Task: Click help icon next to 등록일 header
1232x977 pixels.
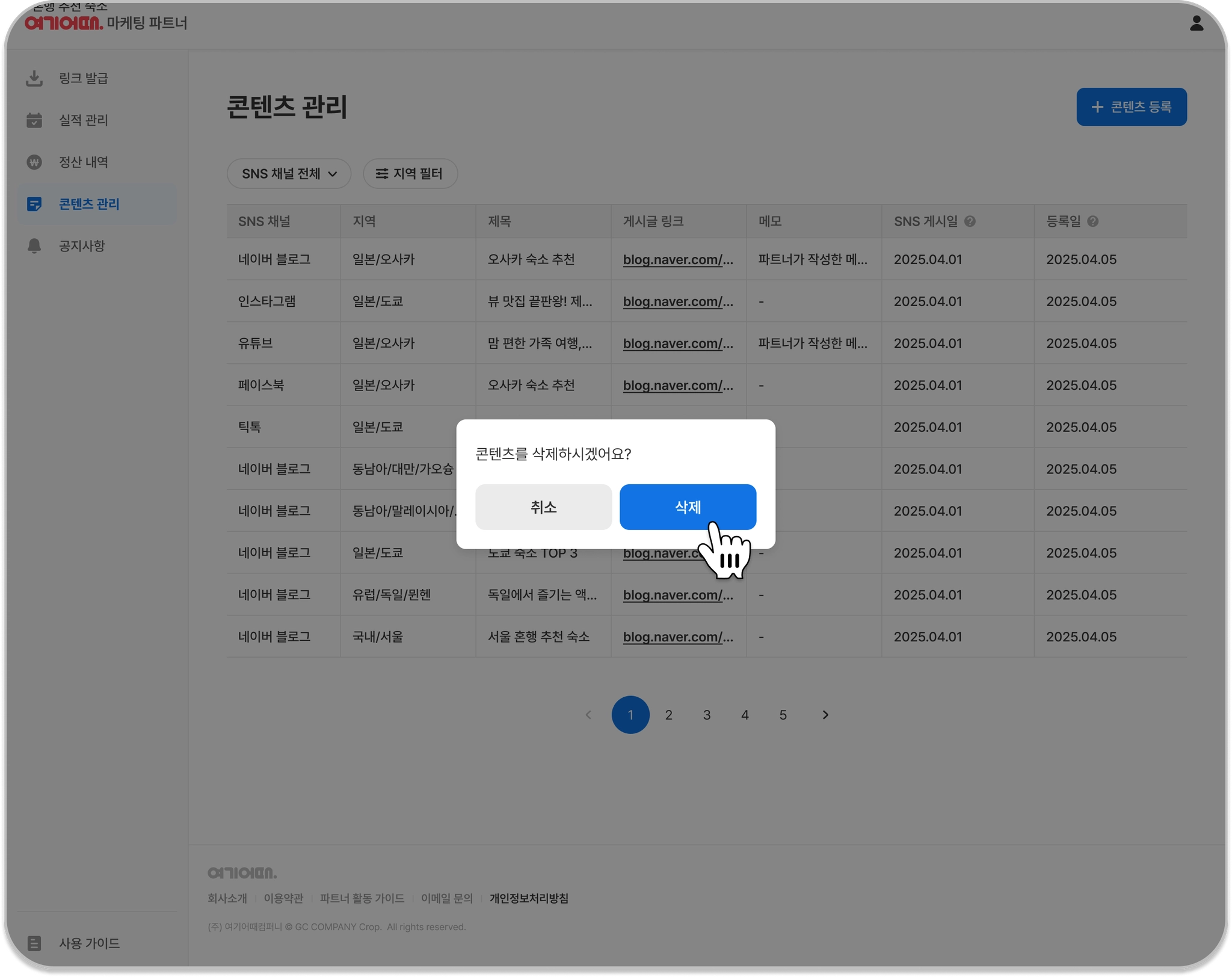Action: coord(1093,221)
